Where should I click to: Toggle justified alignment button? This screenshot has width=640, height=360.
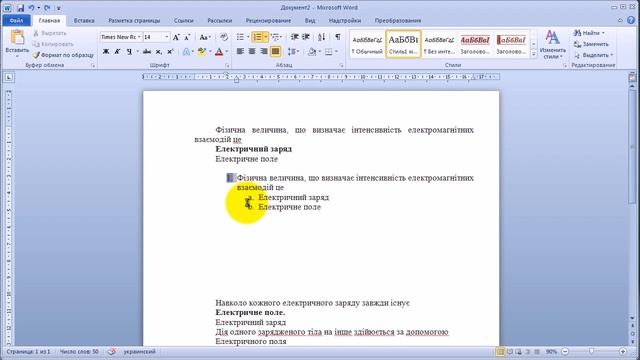point(276,51)
